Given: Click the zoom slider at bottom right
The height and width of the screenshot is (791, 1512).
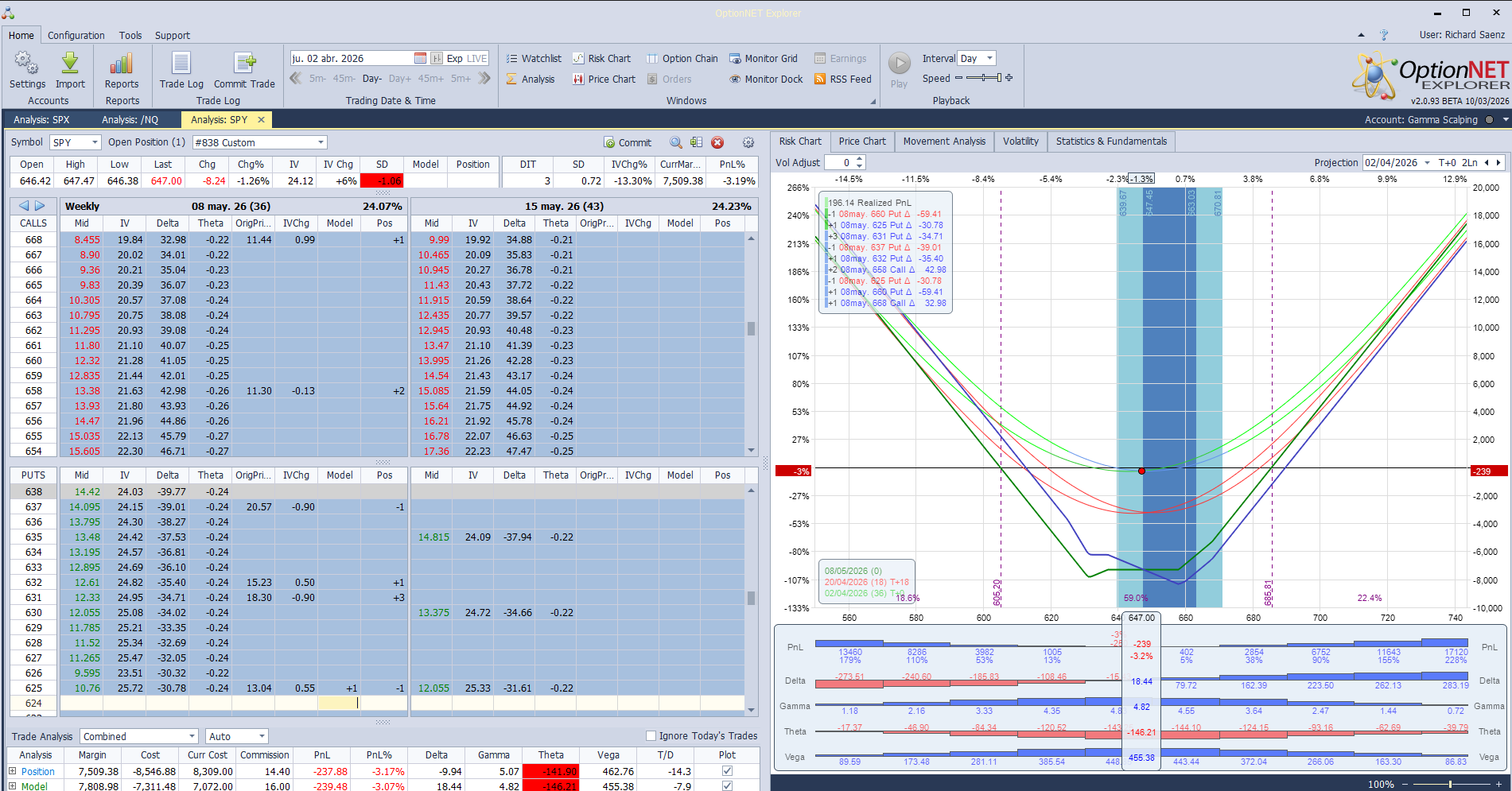Looking at the screenshot, I should click(x=1450, y=784).
